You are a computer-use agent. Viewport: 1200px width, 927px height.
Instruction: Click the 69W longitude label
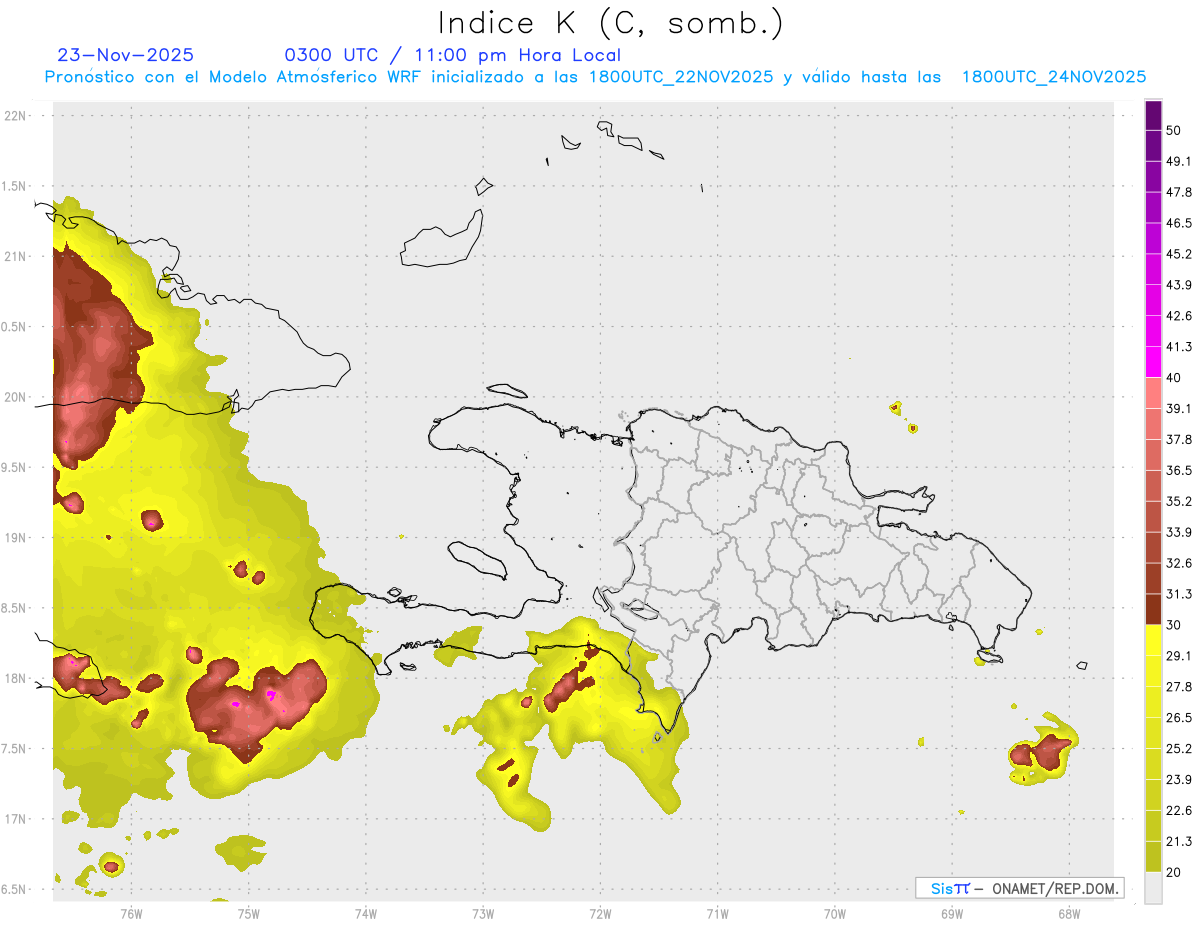click(x=952, y=913)
